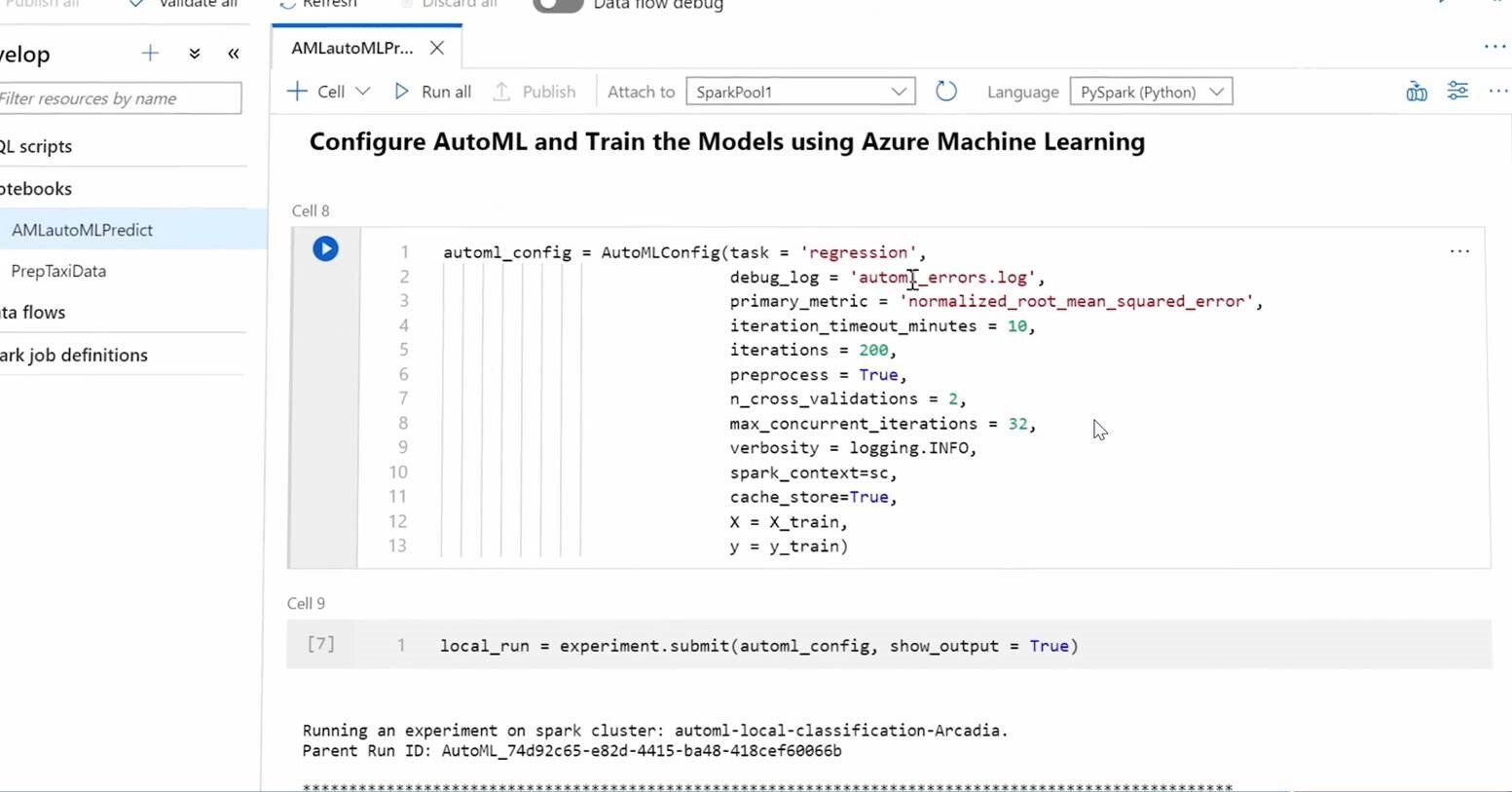Viewport: 1512px width, 792px height.
Task: Click the spark_context=sc line
Action: 813,472
